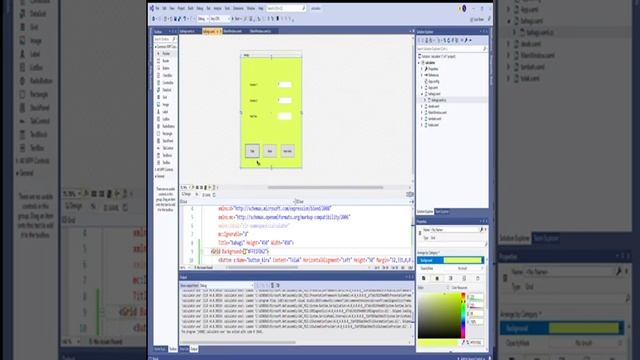Pick the Label control in Toolbox
Viewport: 640px width, 360px height.
pos(166,112)
